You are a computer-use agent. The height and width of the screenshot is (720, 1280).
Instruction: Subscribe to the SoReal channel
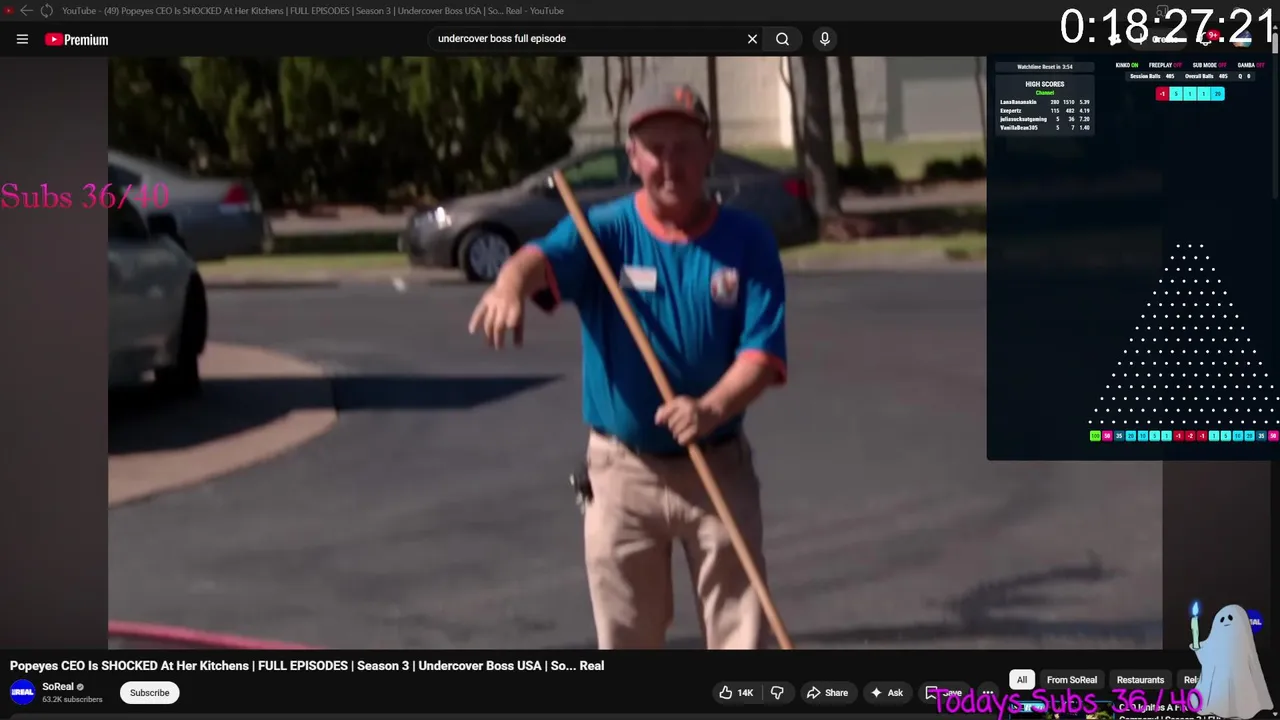[149, 692]
